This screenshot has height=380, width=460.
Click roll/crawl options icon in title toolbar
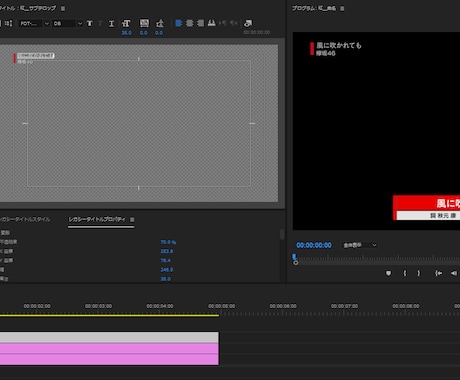point(8,23)
